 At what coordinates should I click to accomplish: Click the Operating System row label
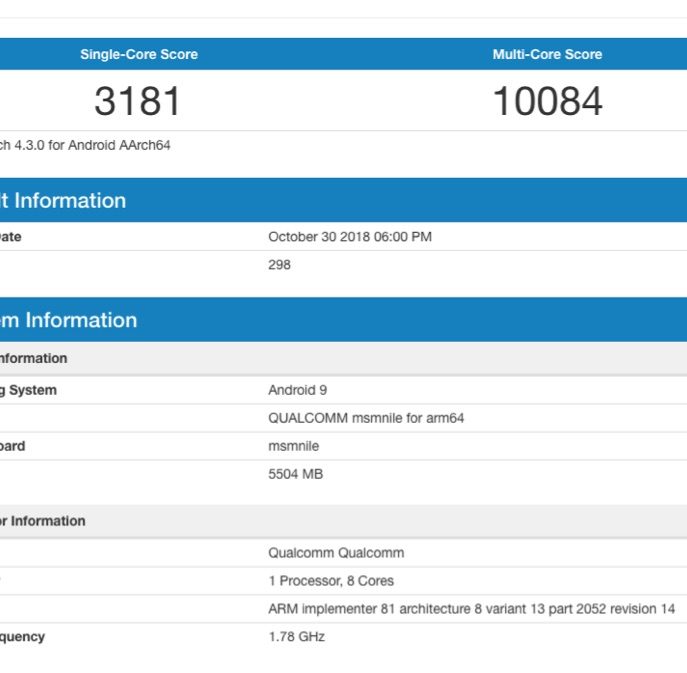(28, 390)
